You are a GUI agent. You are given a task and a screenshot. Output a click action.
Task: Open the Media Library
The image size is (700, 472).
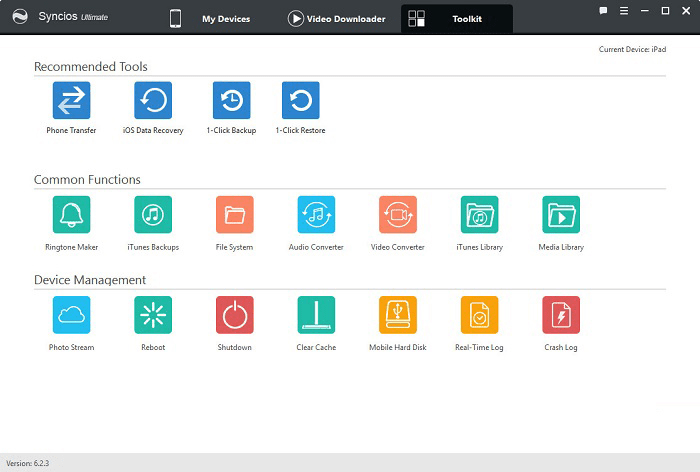click(x=561, y=214)
